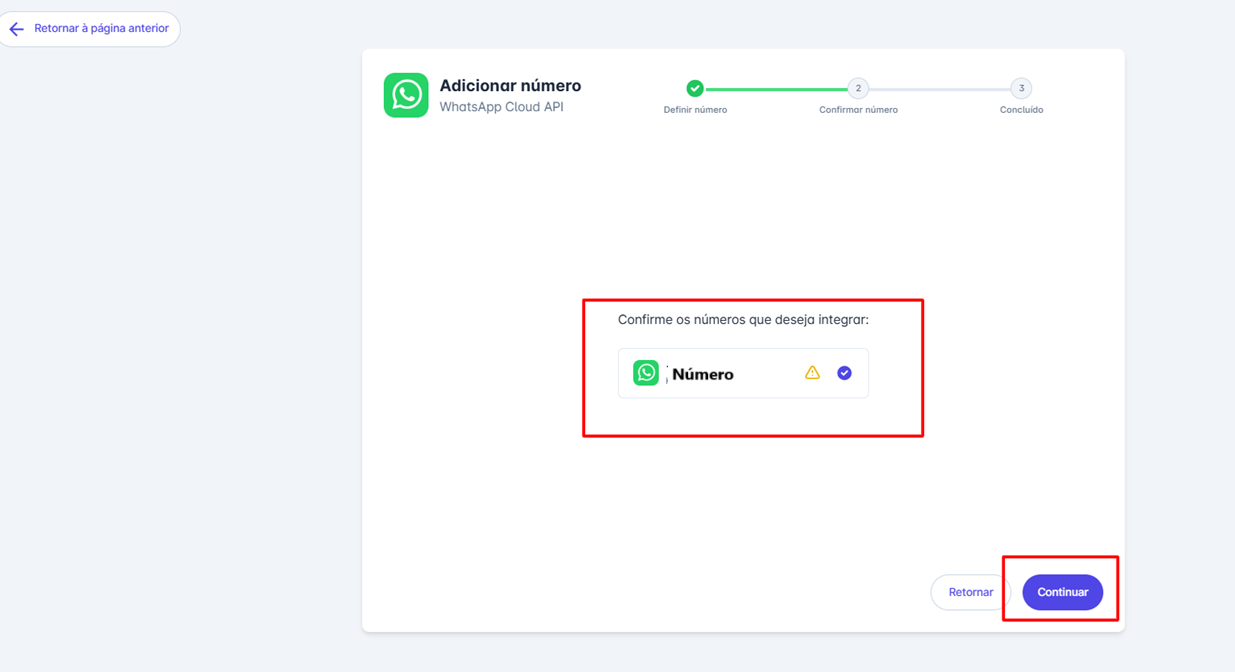Uncheck the blue checkmark on Número row

coord(844,373)
